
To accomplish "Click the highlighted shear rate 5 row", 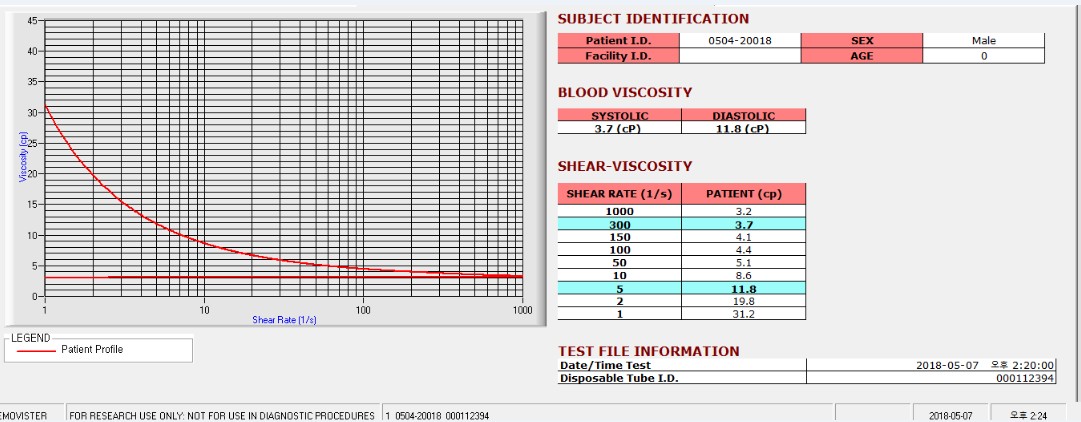I will pyautogui.click(x=681, y=288).
